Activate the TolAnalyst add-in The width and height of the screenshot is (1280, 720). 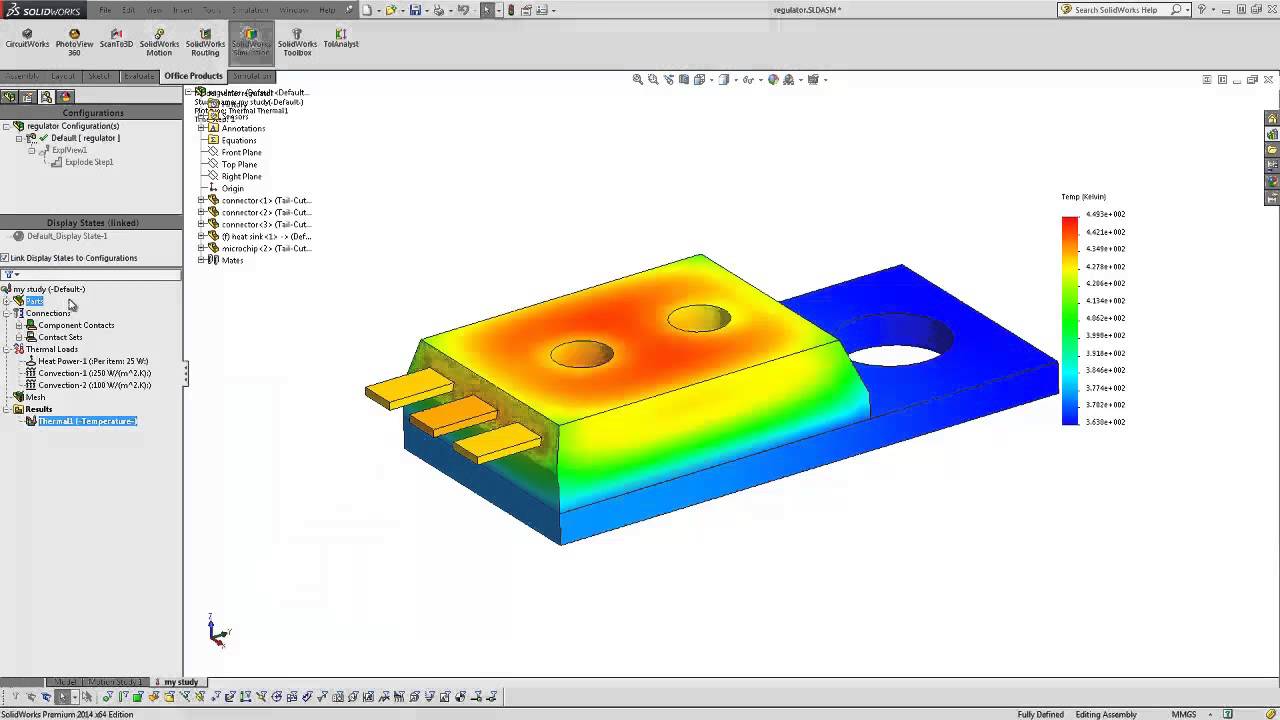341,39
